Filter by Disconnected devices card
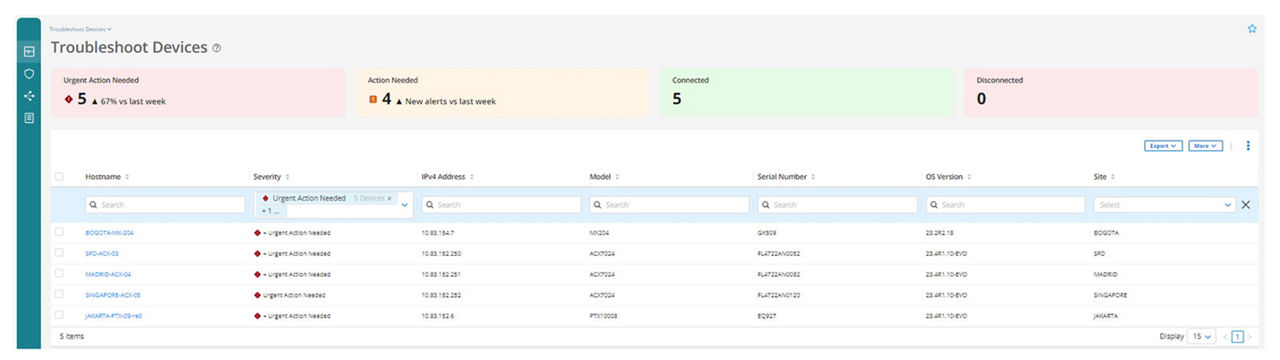The height and width of the screenshot is (360, 1280). coord(1112,93)
